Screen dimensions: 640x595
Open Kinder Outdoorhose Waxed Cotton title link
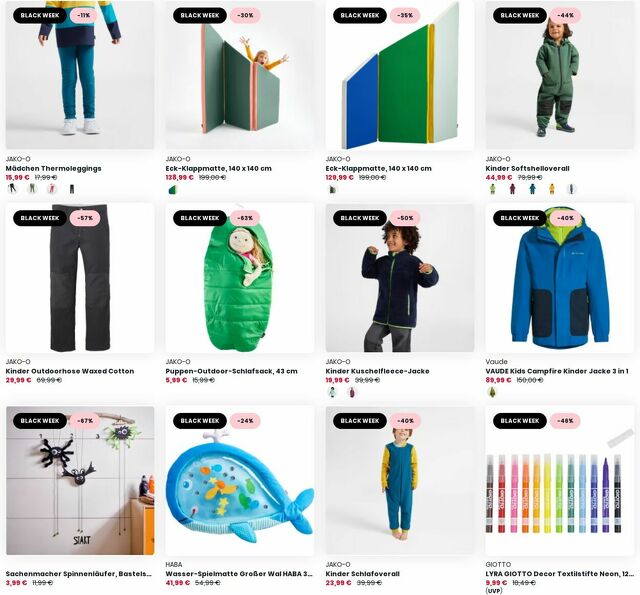pyautogui.click(x=70, y=371)
